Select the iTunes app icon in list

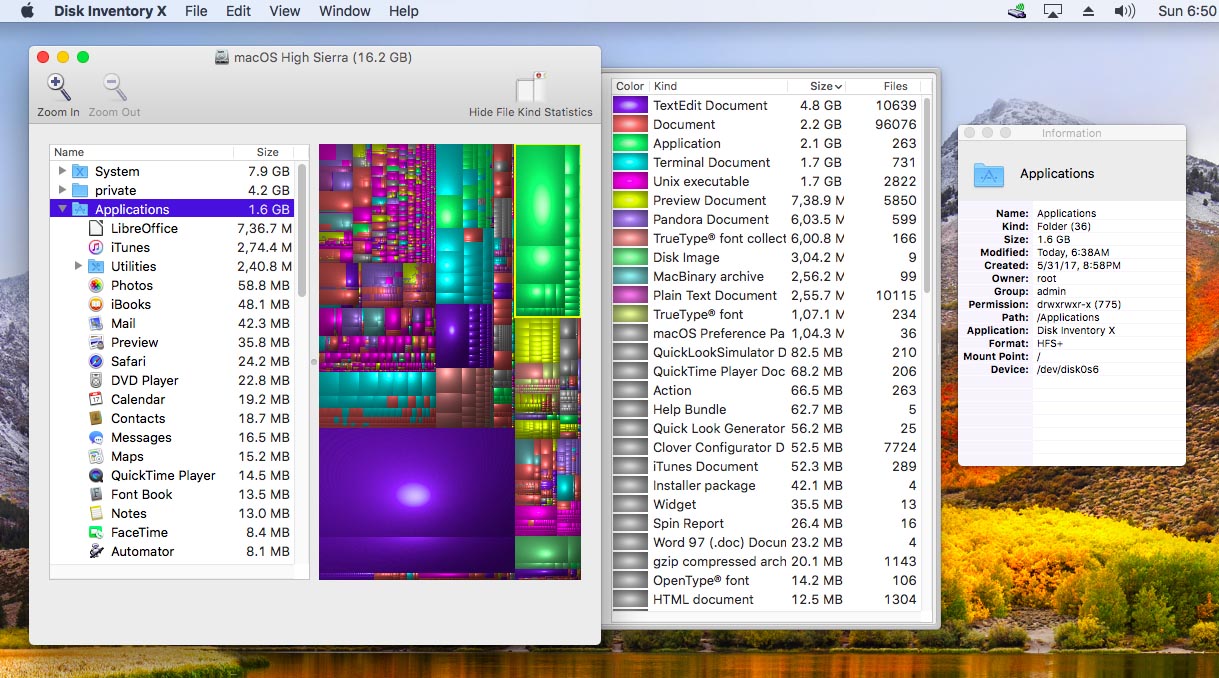95,247
